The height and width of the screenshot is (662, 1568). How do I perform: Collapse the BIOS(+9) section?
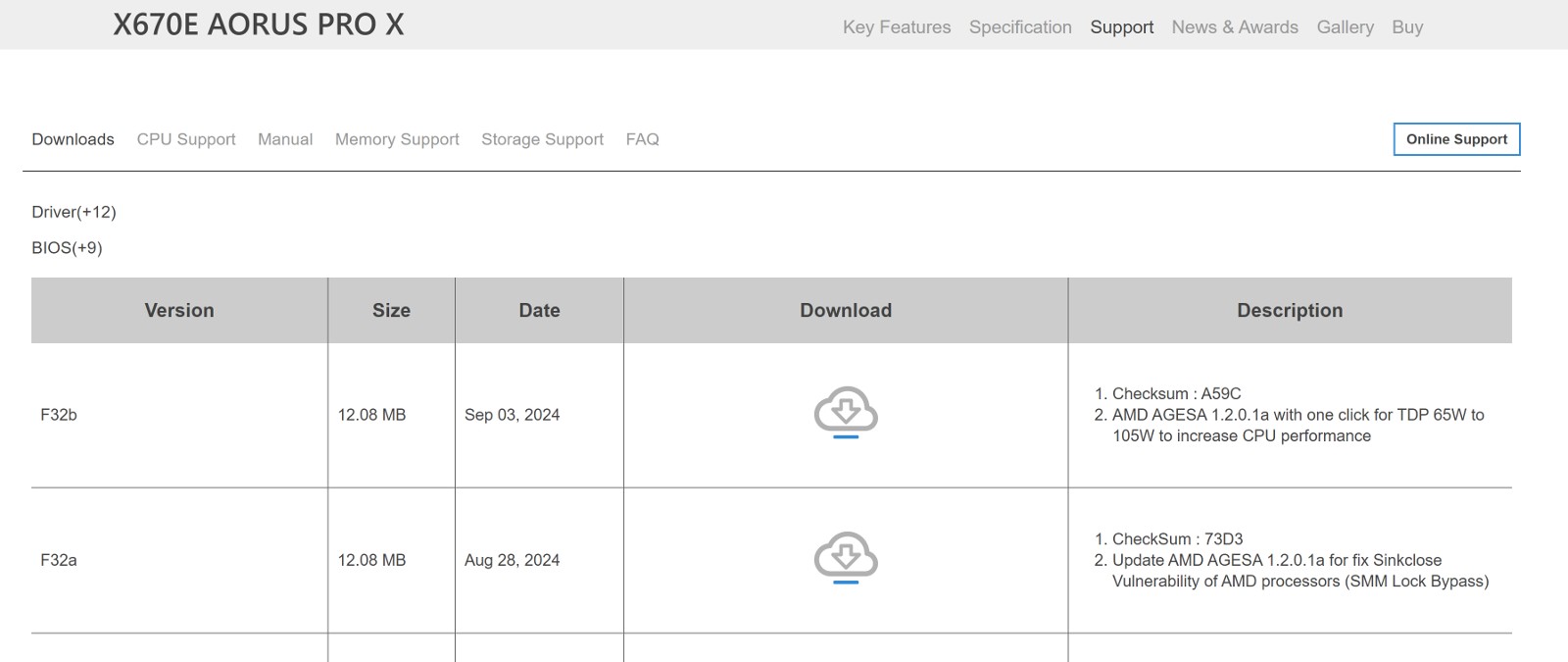click(x=67, y=248)
